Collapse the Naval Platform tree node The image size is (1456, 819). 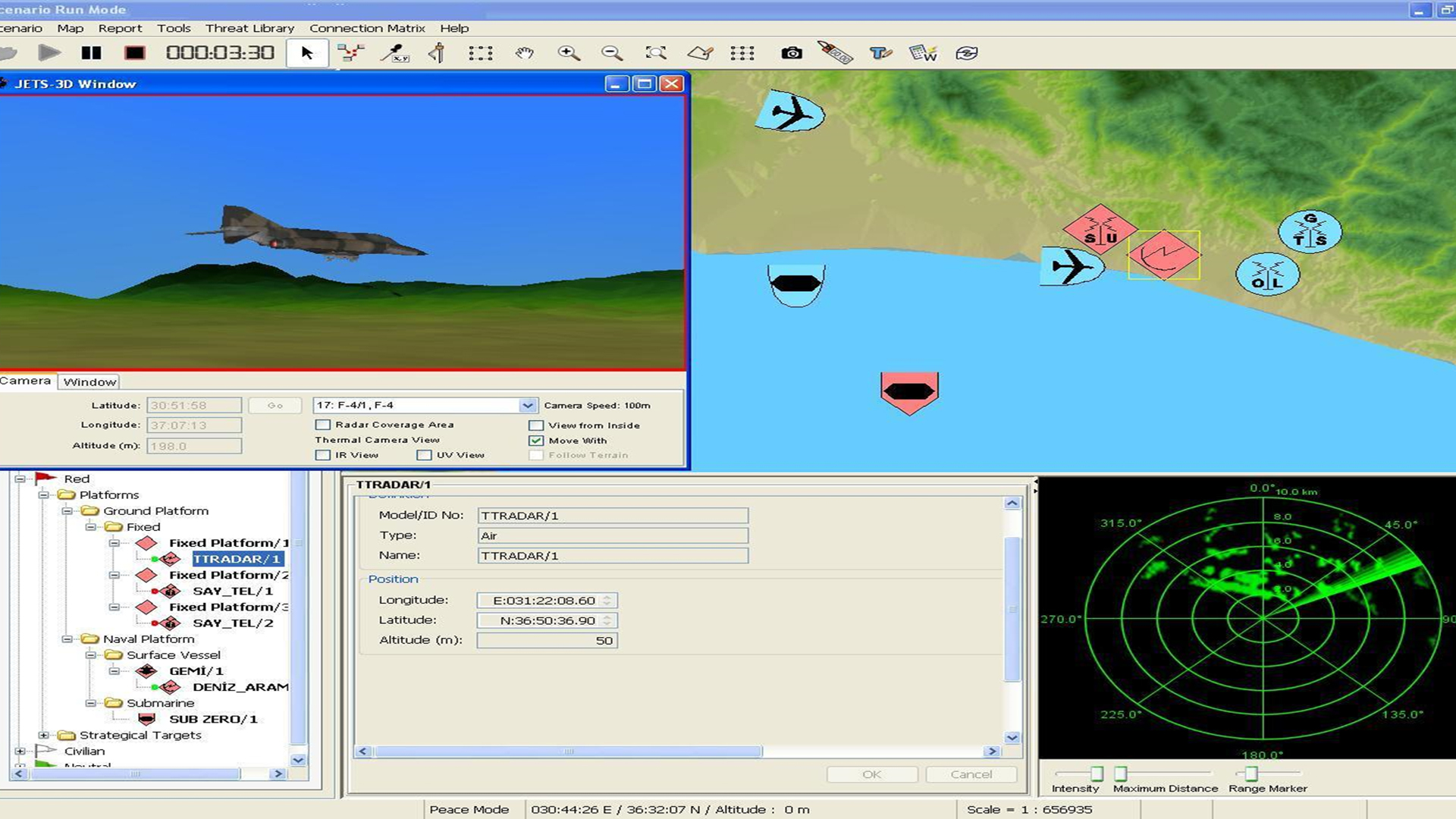pos(67,639)
